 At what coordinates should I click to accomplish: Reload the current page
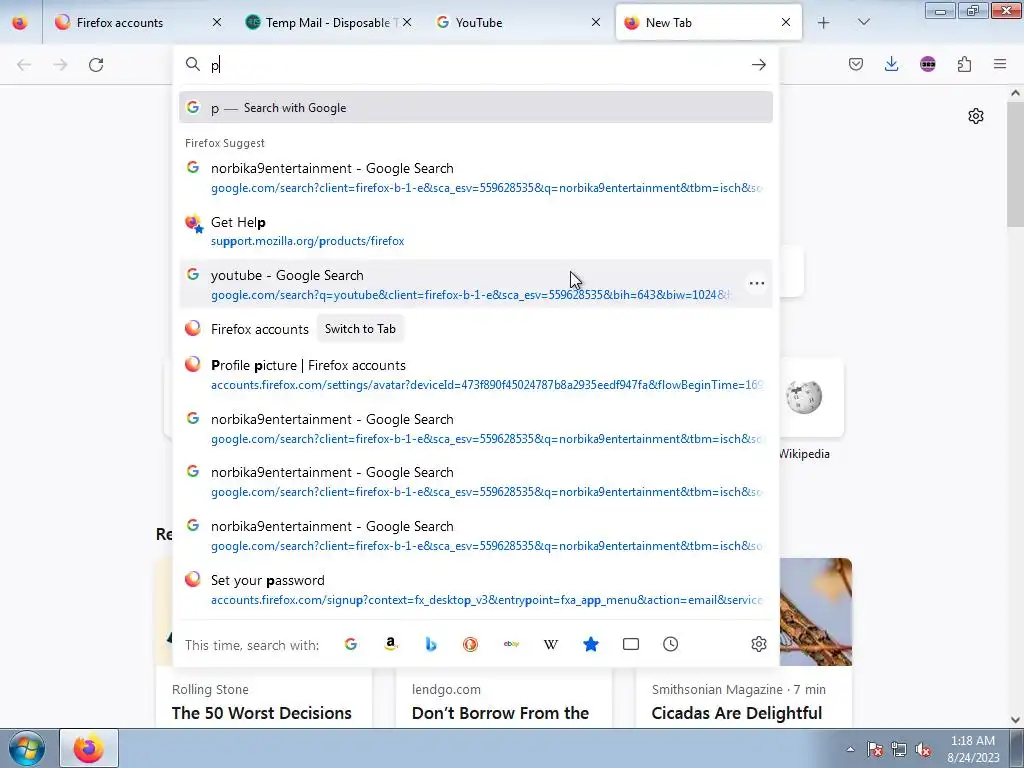click(96, 65)
